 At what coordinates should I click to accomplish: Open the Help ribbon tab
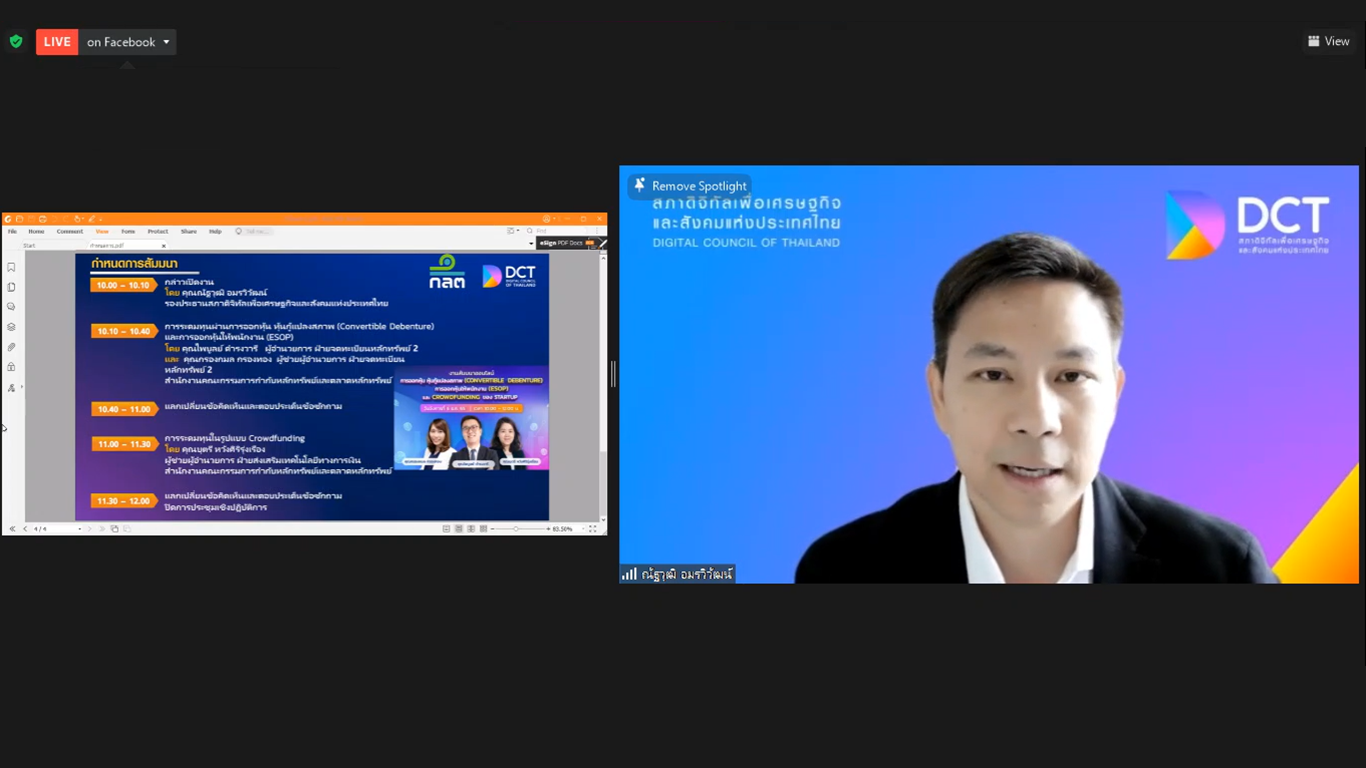pos(215,231)
